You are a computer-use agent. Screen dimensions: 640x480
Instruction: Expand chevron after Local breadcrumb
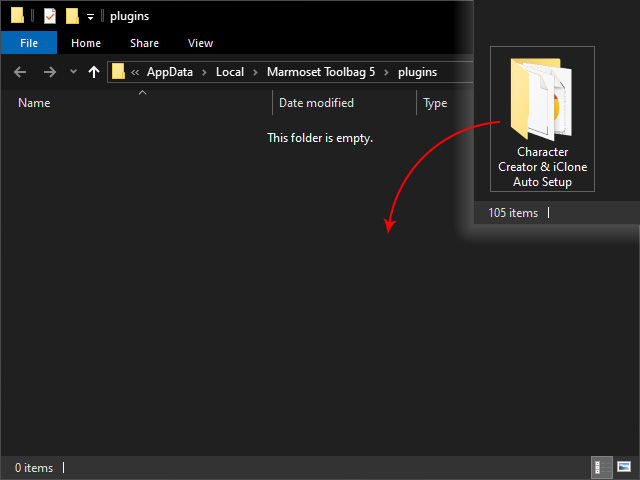pos(256,73)
